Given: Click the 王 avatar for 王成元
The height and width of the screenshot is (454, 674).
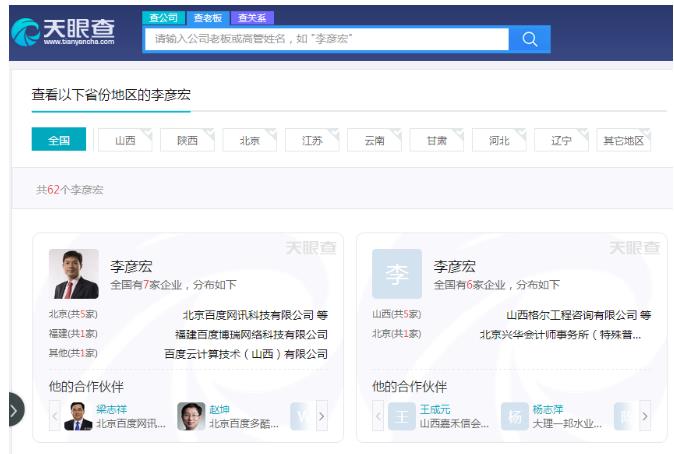Looking at the screenshot, I should [402, 416].
